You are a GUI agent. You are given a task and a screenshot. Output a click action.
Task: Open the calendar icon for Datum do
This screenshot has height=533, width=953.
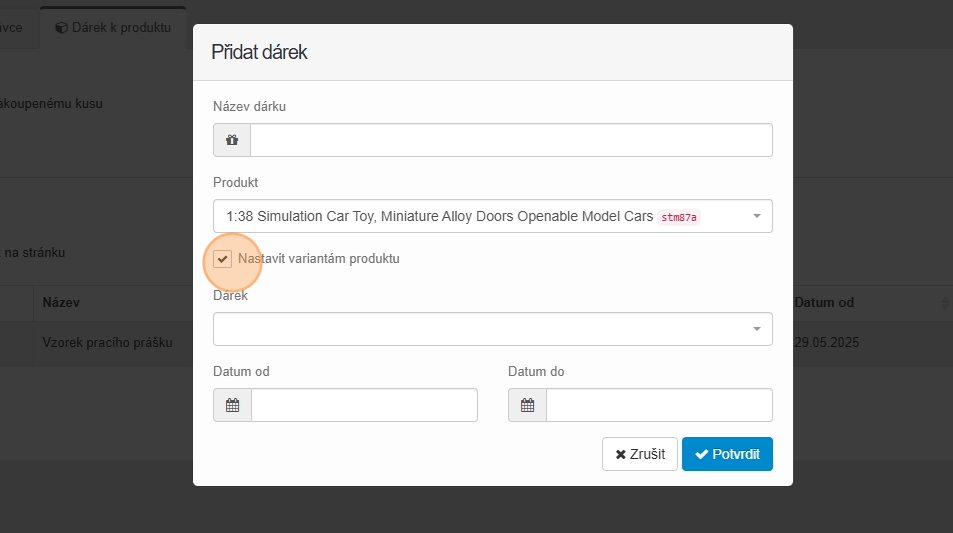tap(527, 405)
